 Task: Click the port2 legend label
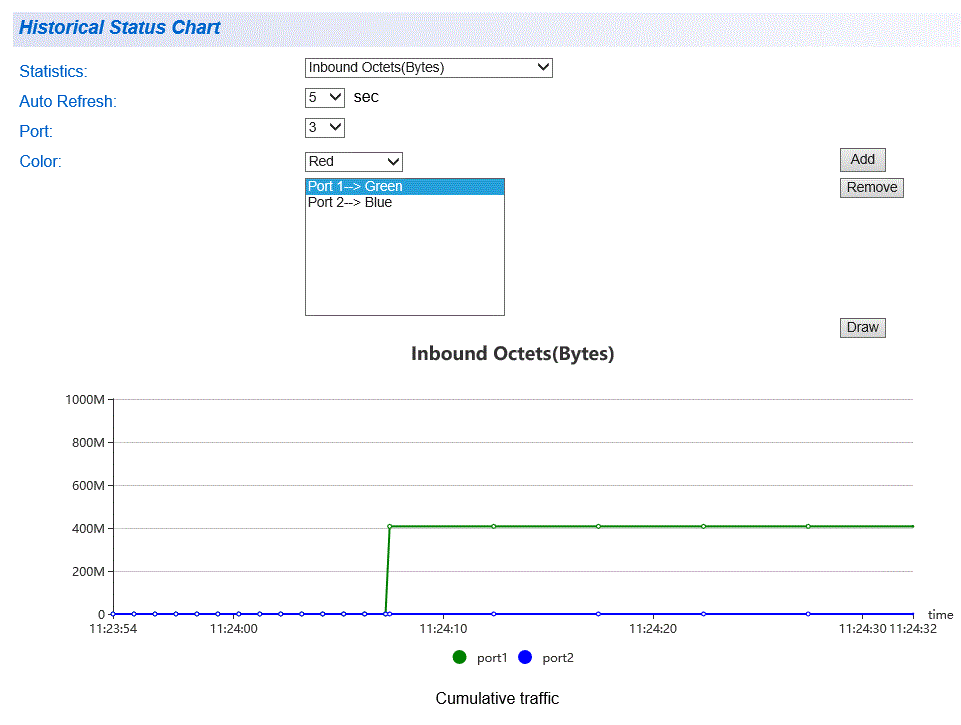point(558,658)
